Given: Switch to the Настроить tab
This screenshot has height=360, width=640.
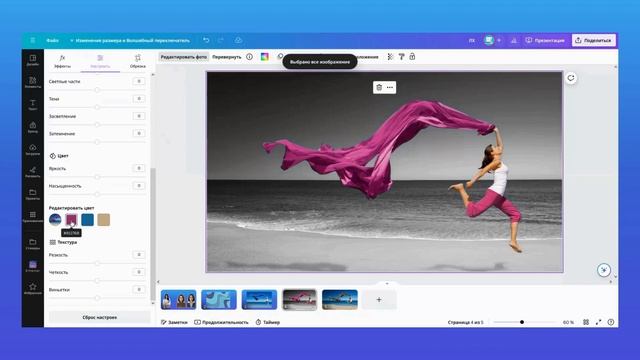Looking at the screenshot, I should point(100,61).
